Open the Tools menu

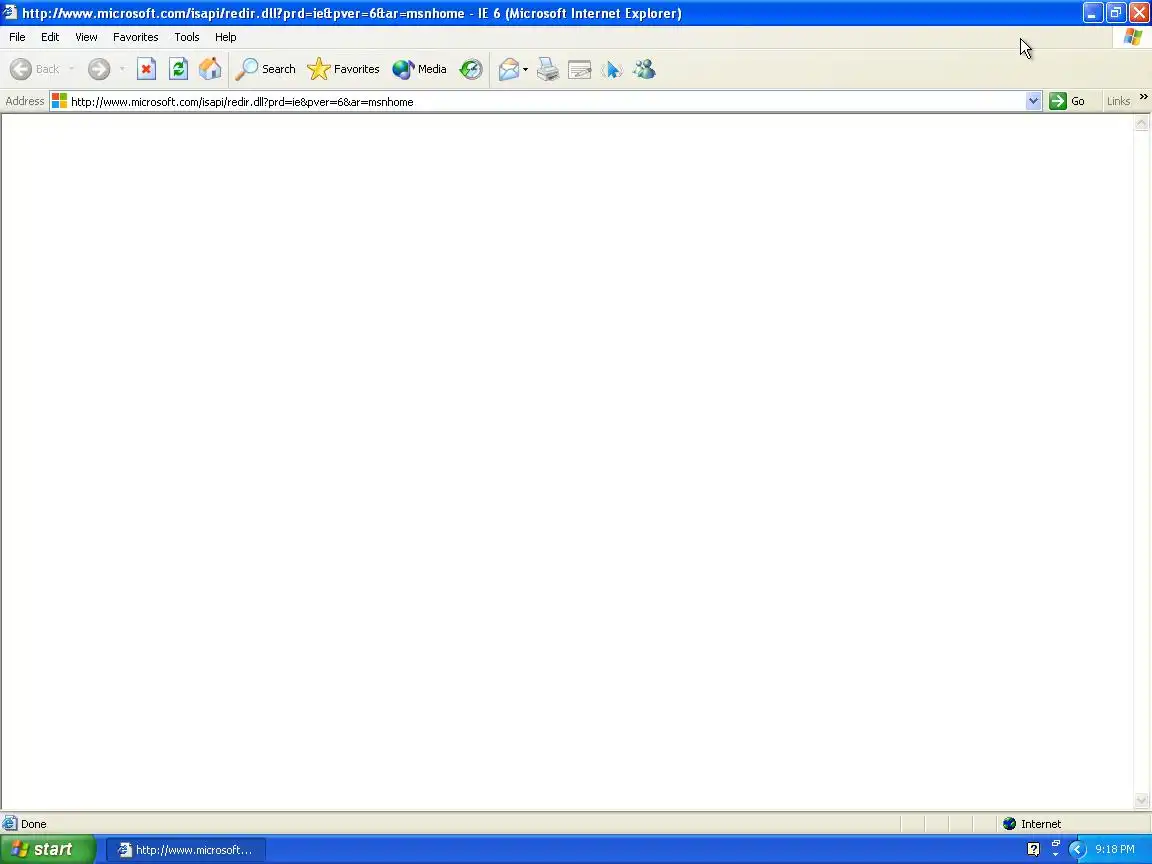(187, 37)
